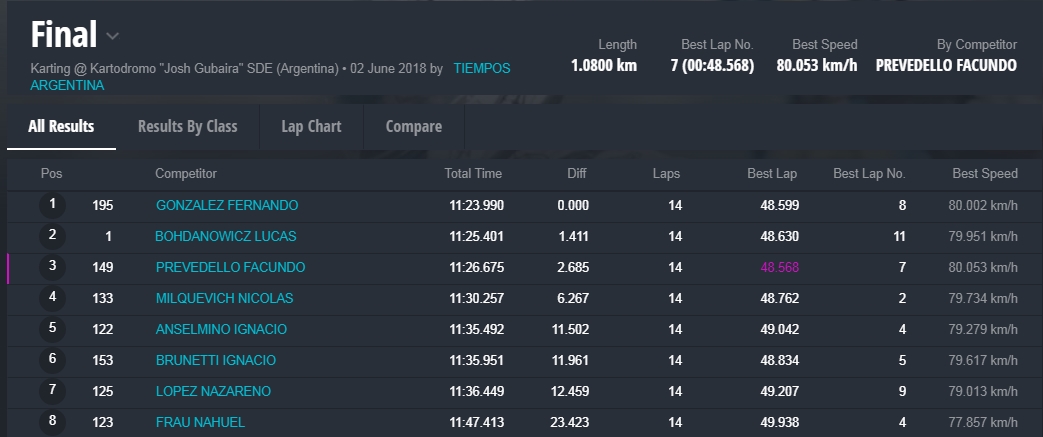Select the All Results tab
Screen dimensions: 1043x437
(61, 126)
